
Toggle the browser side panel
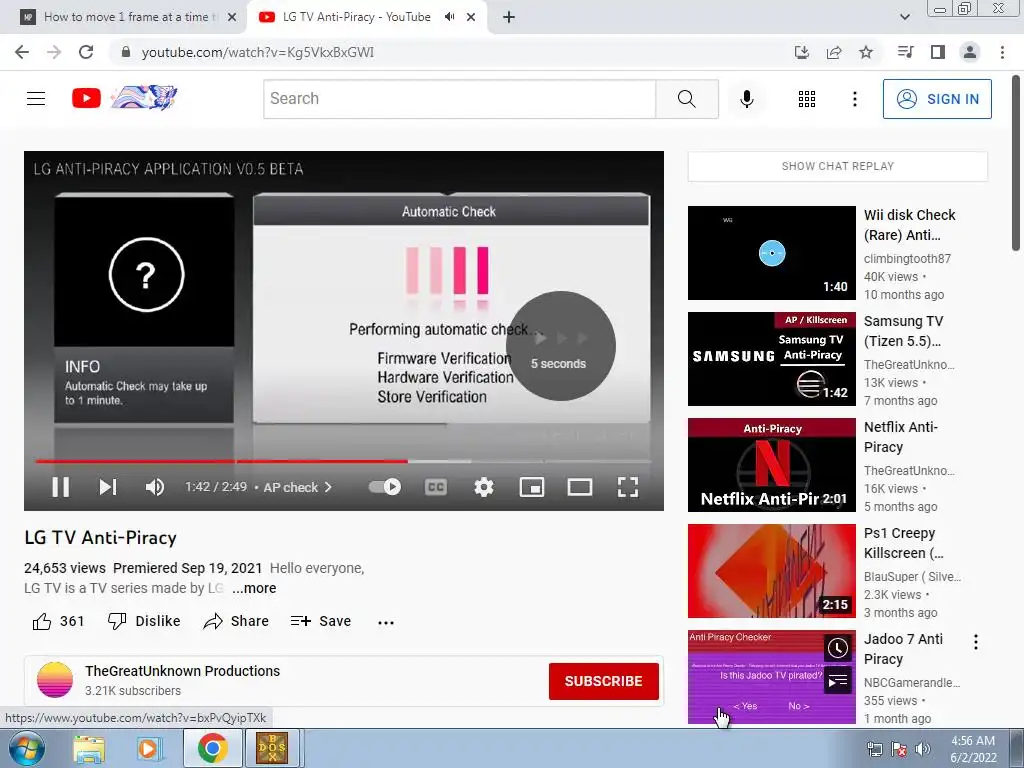[x=938, y=52]
